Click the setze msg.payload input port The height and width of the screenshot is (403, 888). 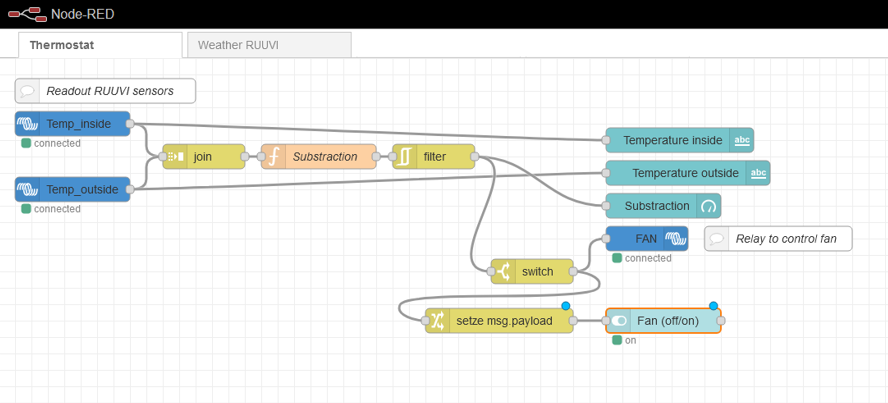pos(425,321)
